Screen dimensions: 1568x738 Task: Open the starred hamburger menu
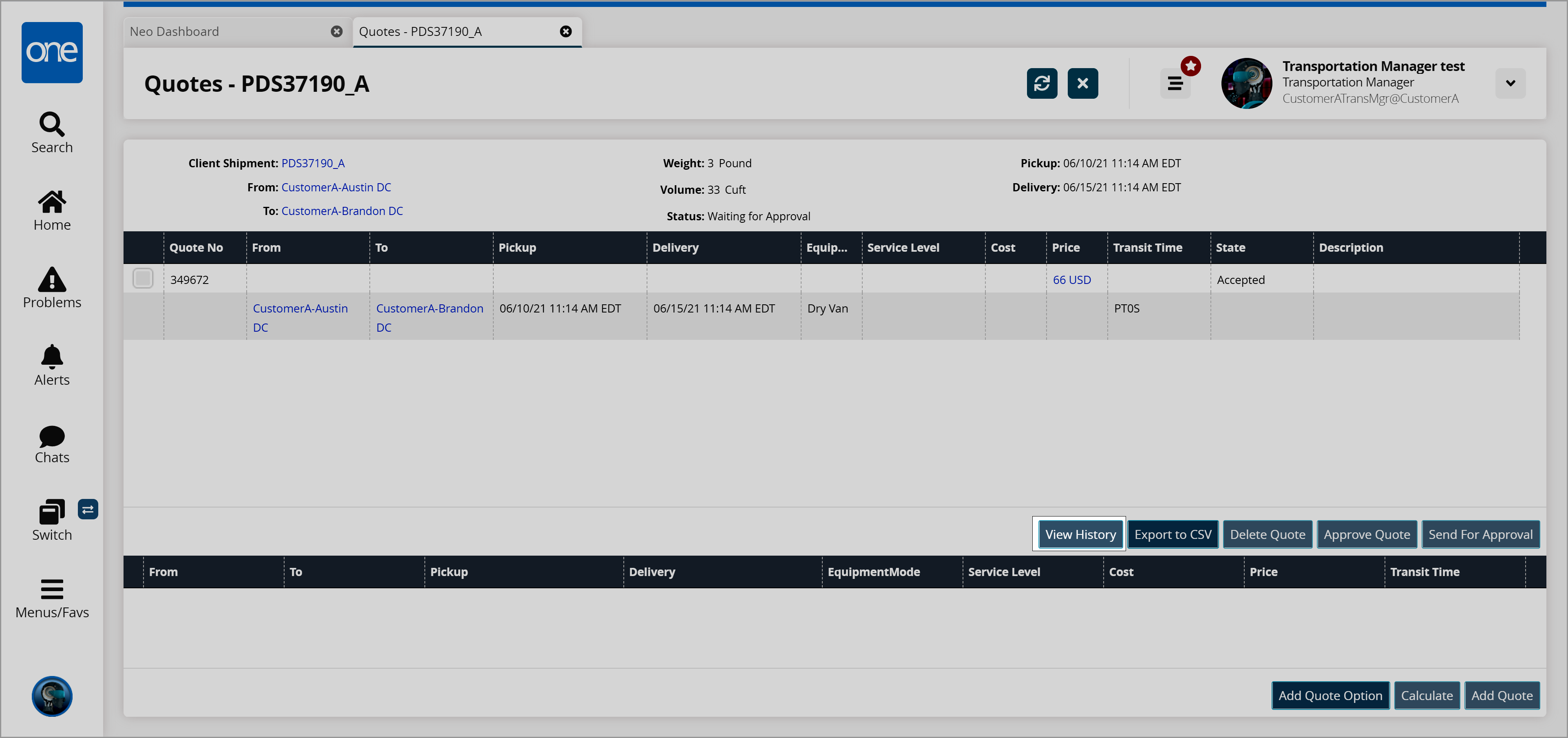[x=1175, y=83]
